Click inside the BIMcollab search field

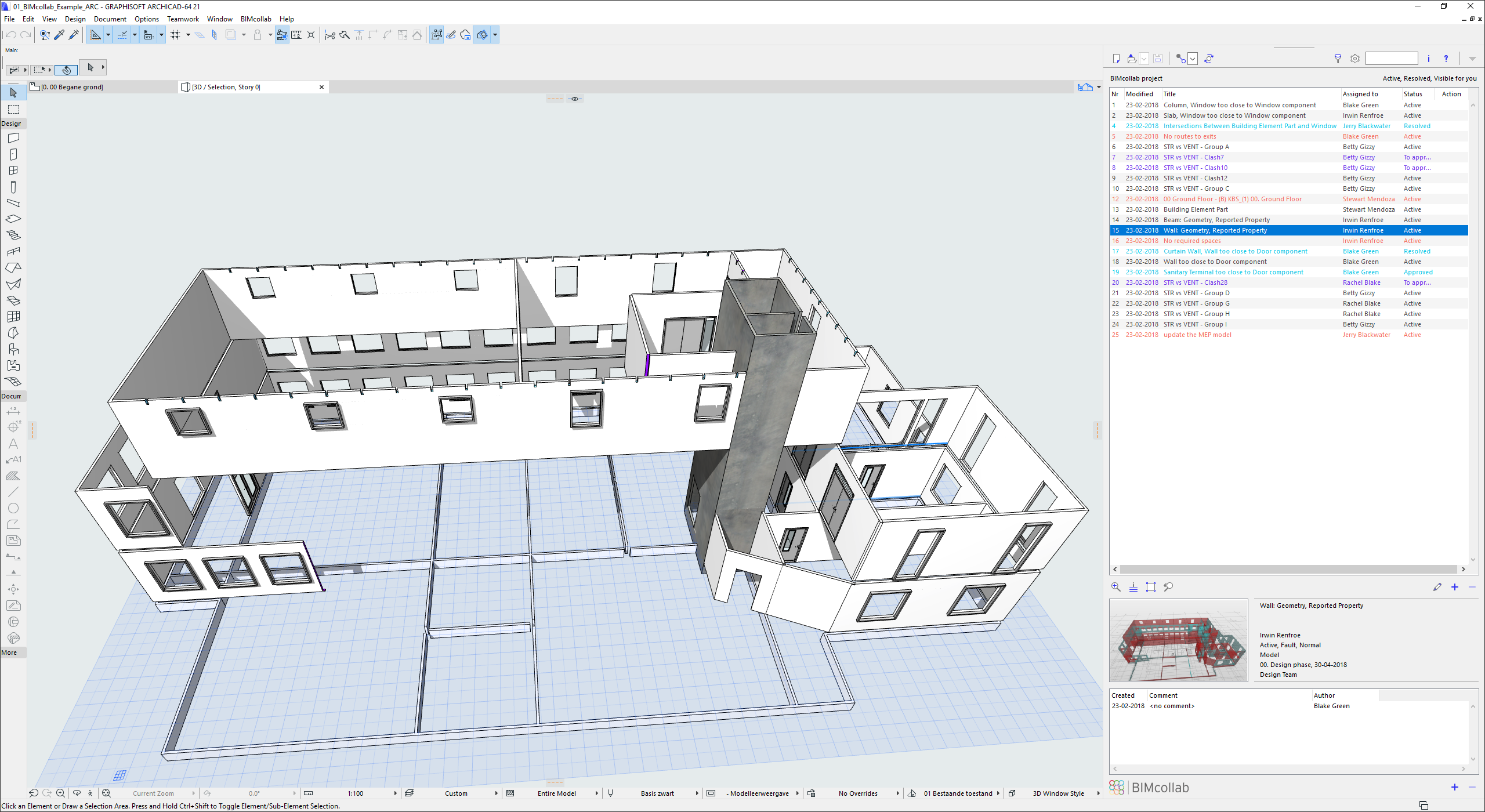click(1392, 58)
